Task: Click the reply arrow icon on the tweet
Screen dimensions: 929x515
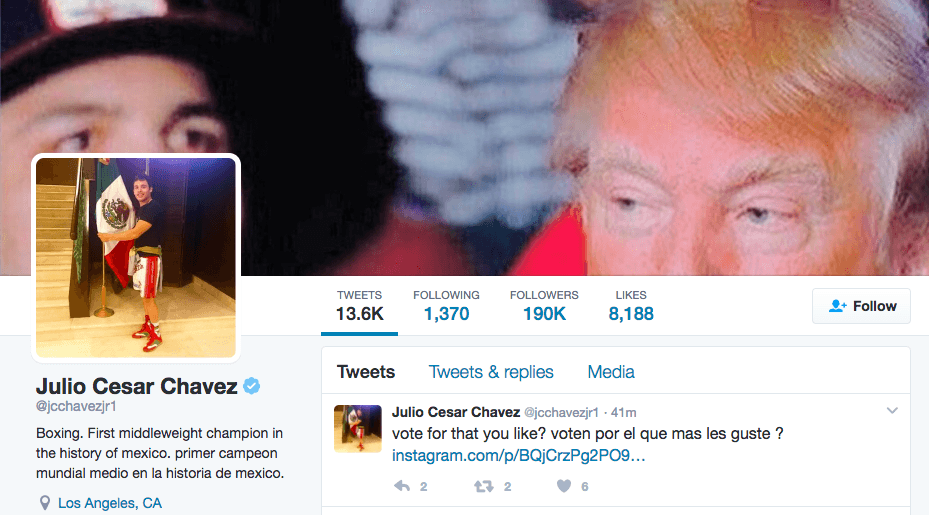Action: click(402, 487)
